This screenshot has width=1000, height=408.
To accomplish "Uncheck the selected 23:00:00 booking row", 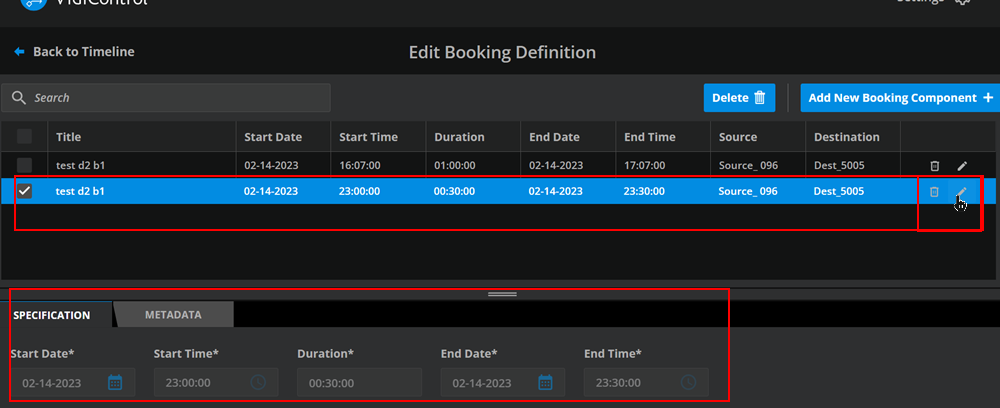I will click(25, 191).
